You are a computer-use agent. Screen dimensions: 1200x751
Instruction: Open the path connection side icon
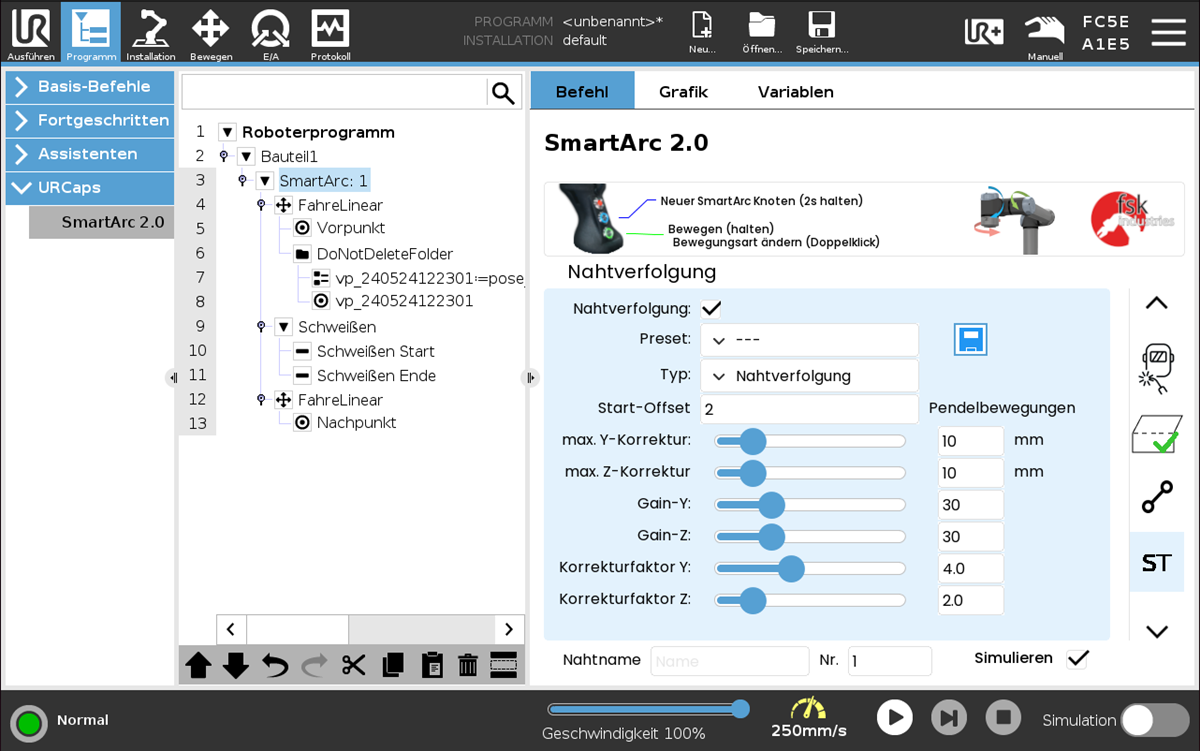pos(1157,498)
